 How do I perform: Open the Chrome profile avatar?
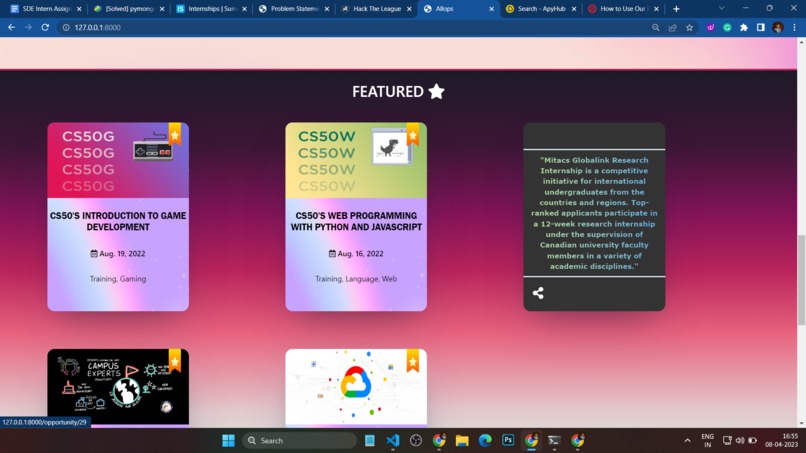778,27
